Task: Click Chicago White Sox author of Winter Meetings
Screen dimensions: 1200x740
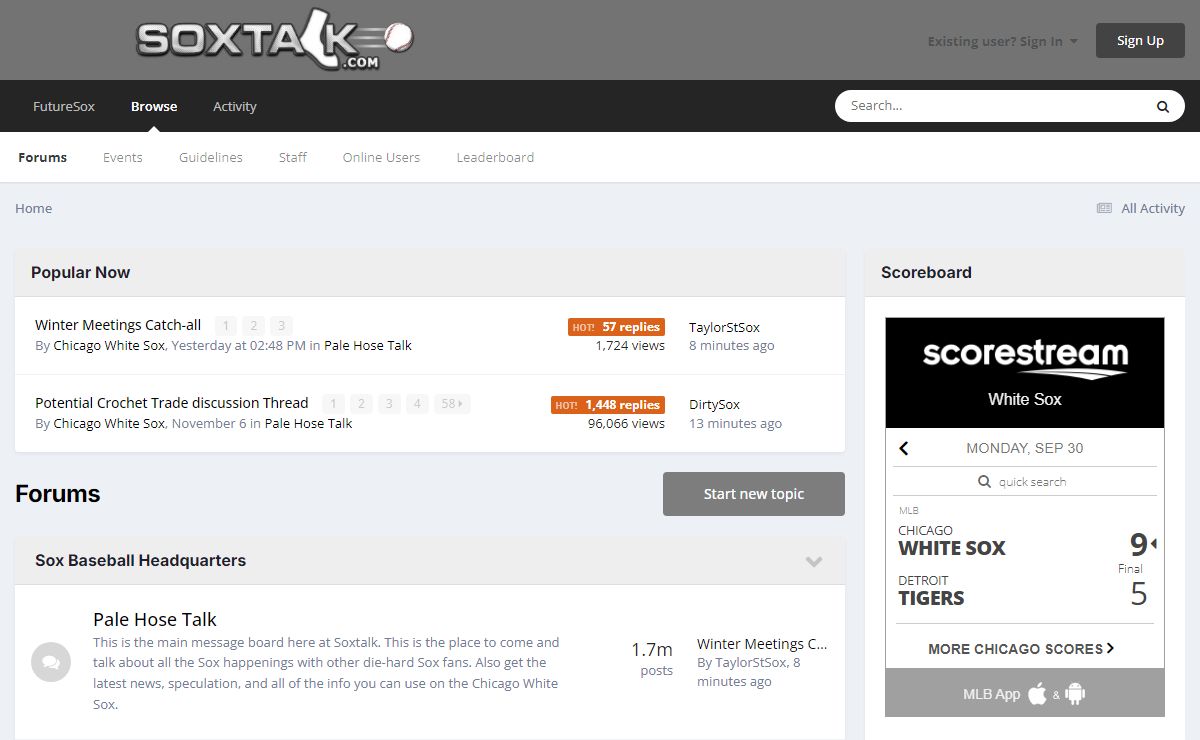Action: pos(109,346)
